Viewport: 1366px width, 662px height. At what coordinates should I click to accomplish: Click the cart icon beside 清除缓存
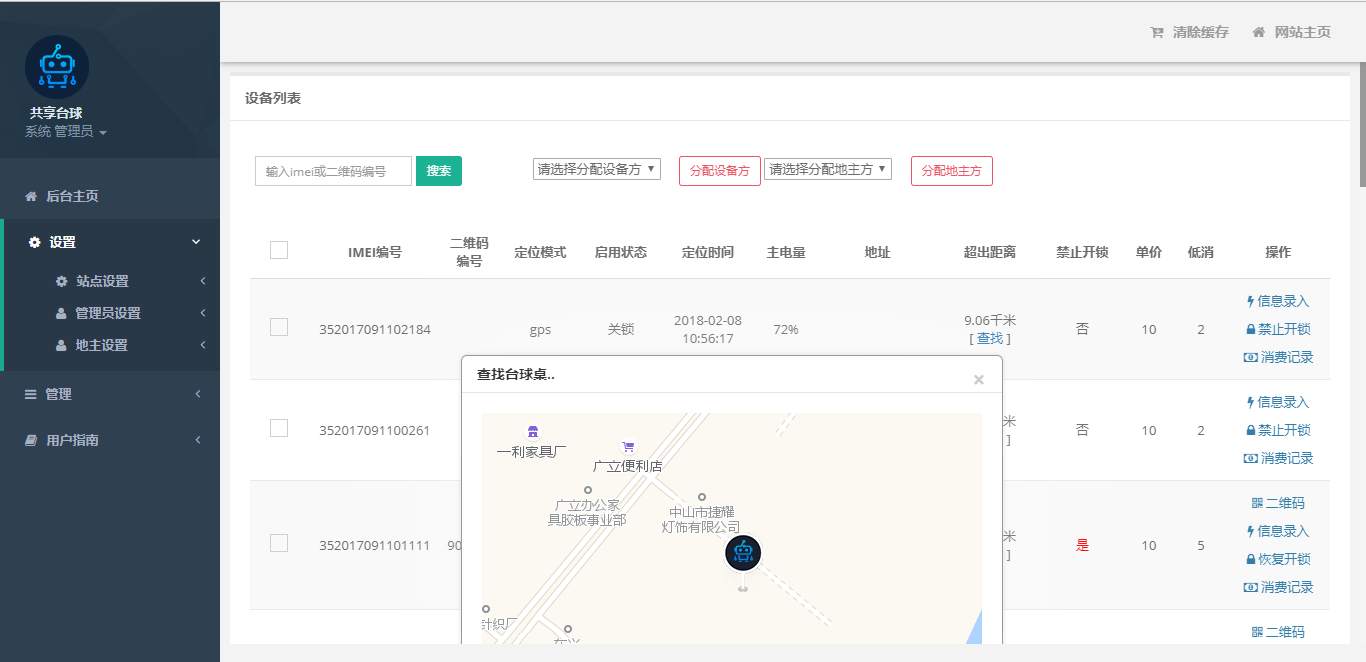(x=1157, y=32)
